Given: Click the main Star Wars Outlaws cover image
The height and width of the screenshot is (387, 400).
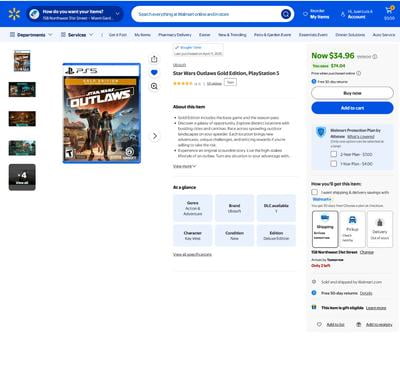Looking at the screenshot, I should point(102,113).
